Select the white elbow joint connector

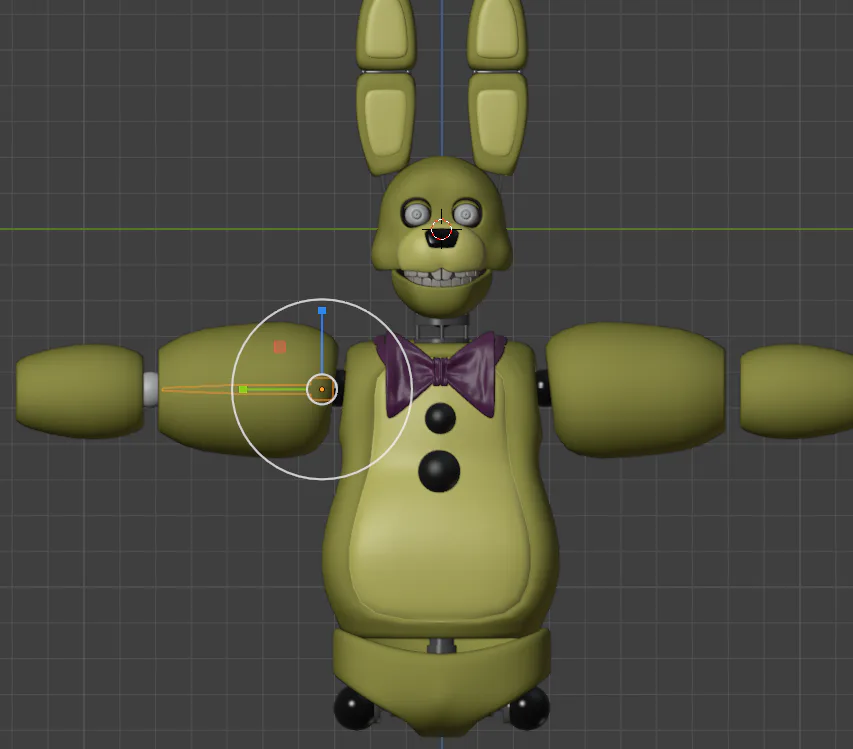pyautogui.click(x=151, y=389)
